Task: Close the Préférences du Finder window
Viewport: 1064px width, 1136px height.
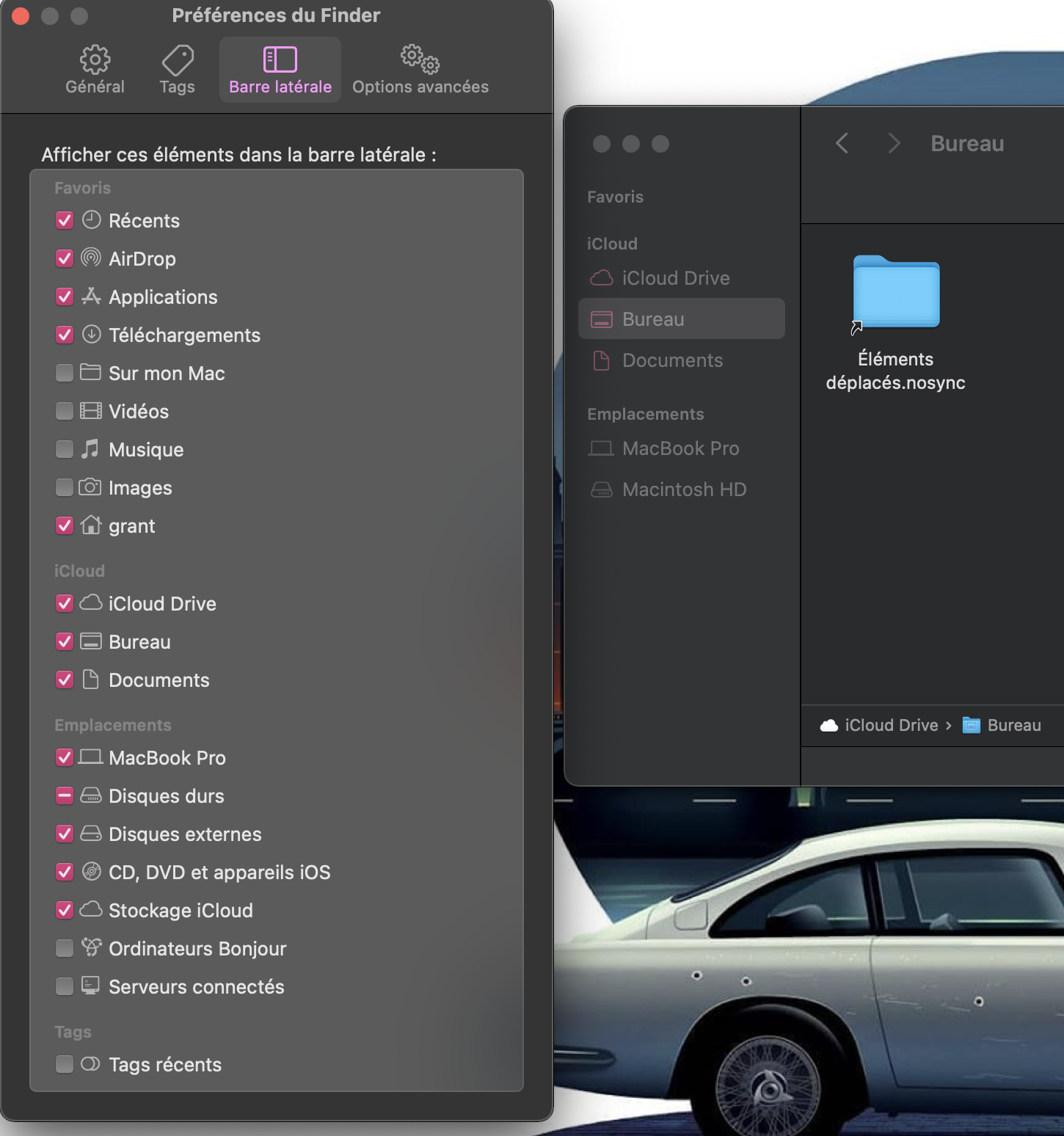Action: (21, 15)
